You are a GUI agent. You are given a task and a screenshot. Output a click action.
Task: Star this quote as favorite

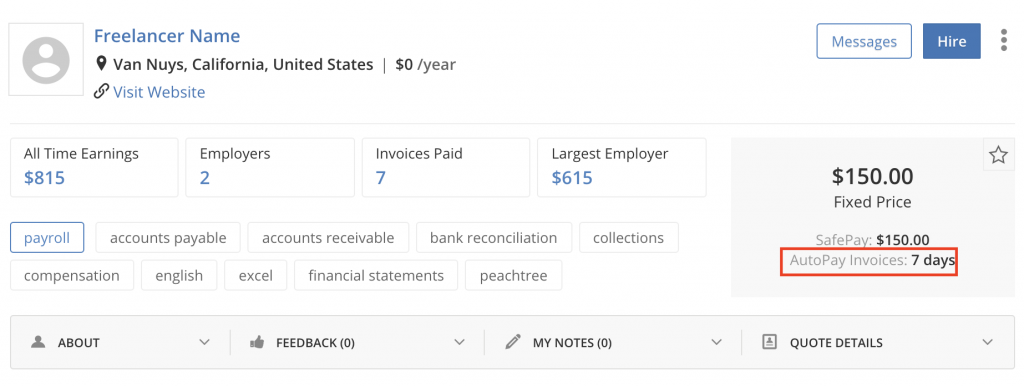pyautogui.click(x=998, y=155)
